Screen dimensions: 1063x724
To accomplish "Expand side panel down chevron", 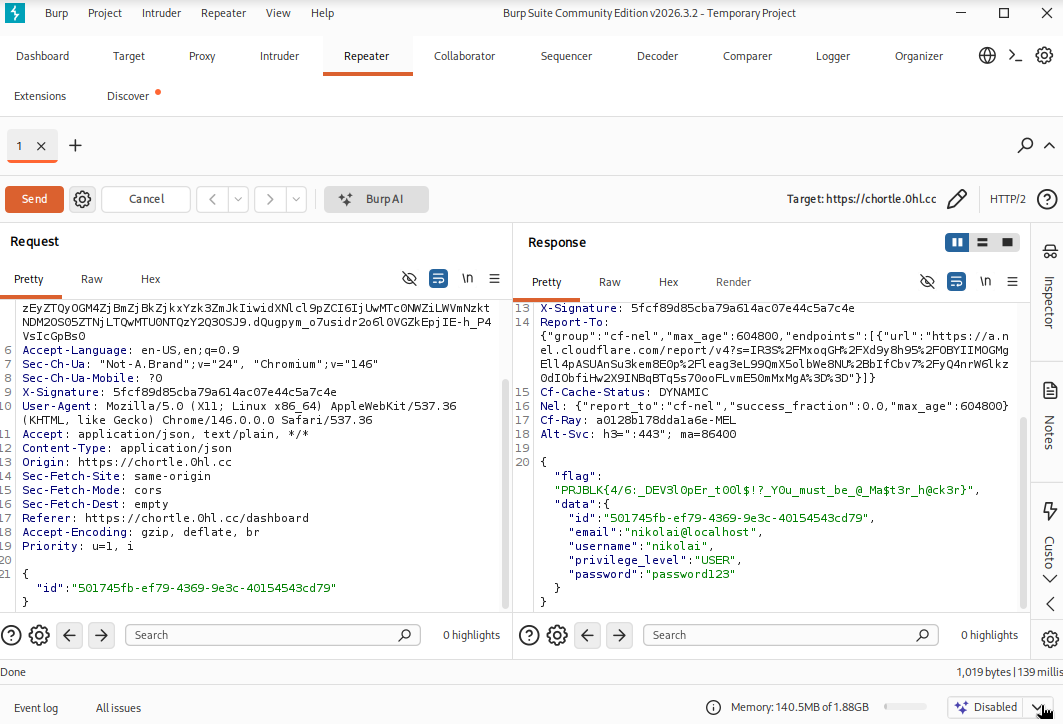I will 1049,578.
